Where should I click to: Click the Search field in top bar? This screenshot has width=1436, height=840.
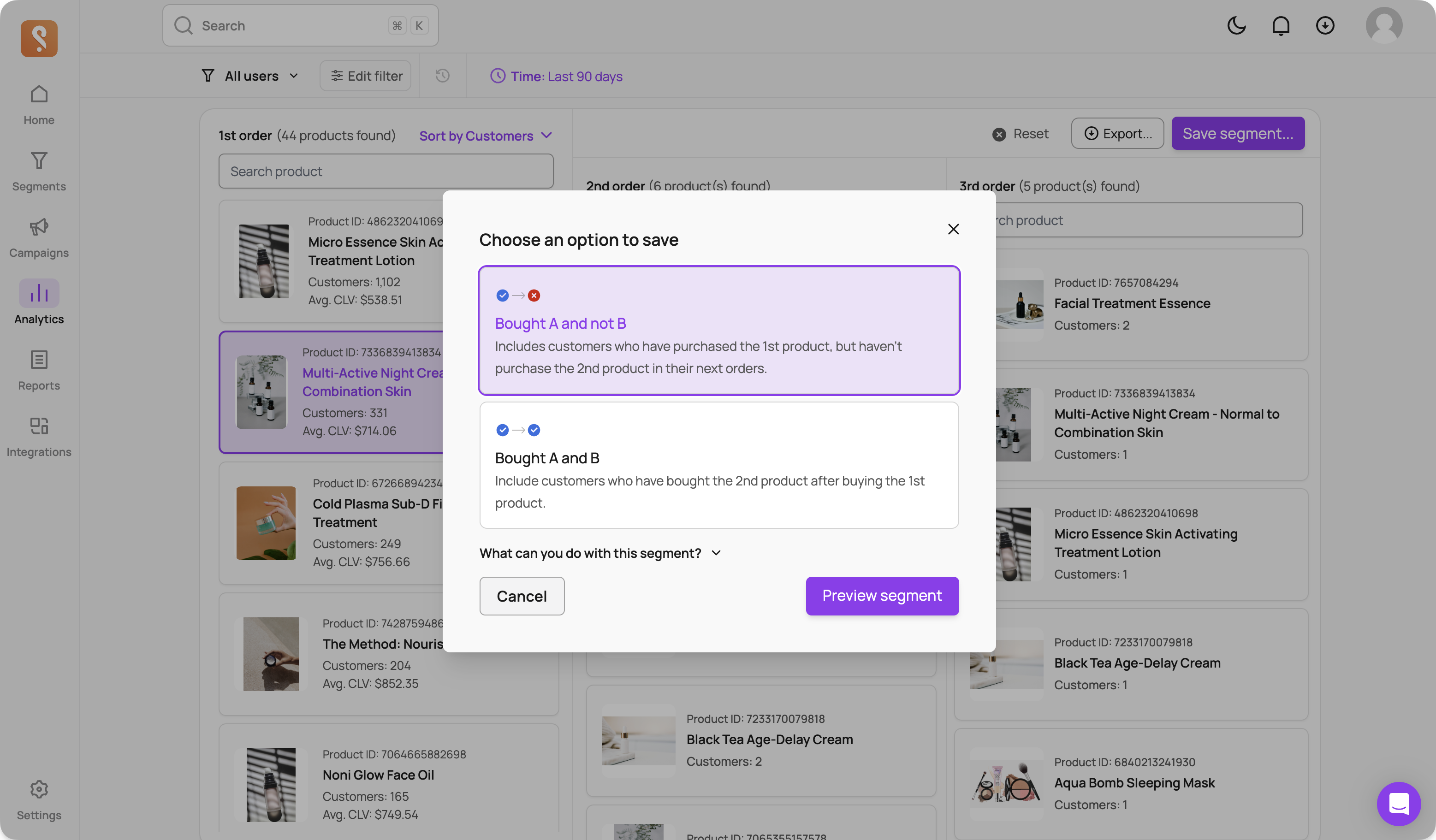click(x=300, y=26)
